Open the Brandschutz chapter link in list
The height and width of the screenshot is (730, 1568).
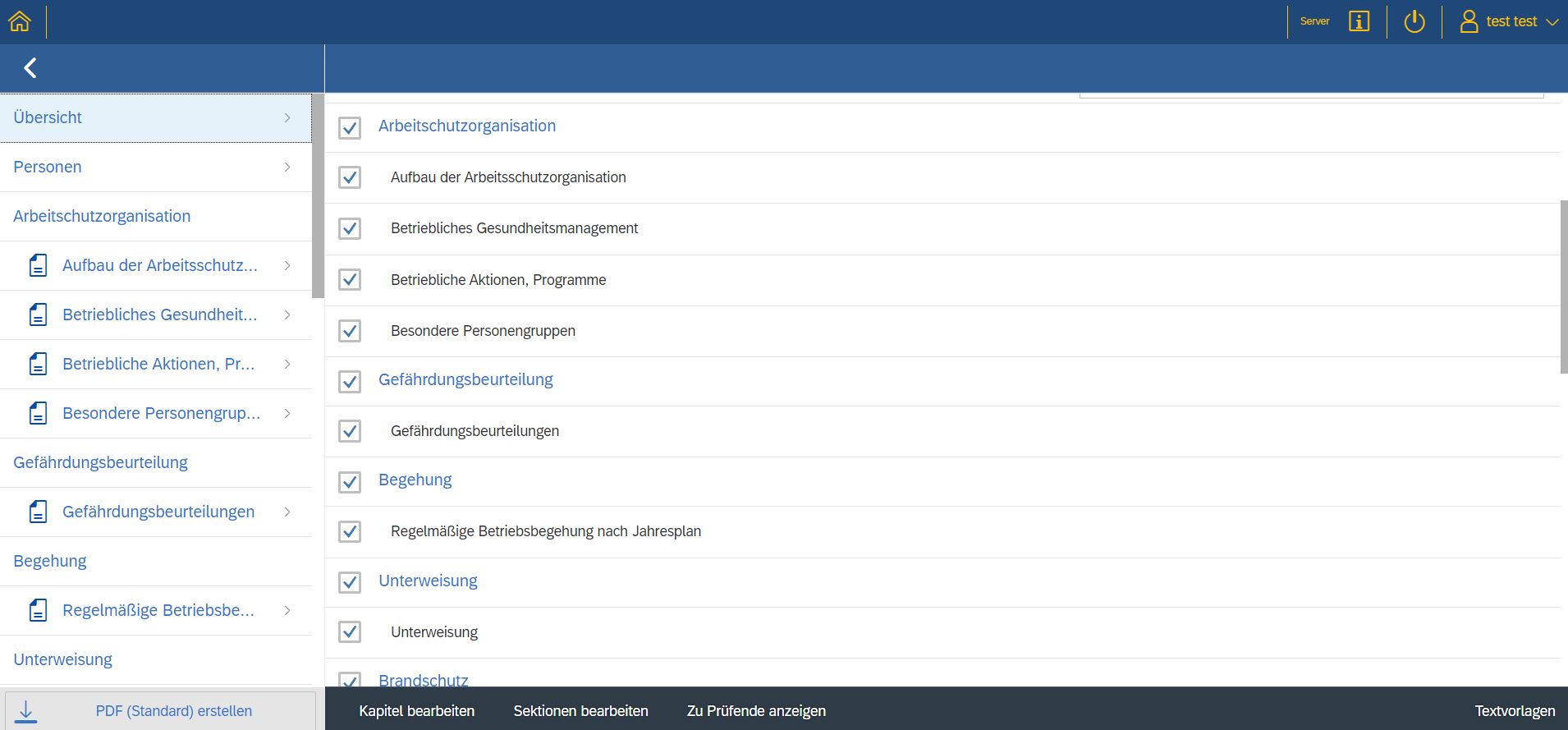(423, 680)
